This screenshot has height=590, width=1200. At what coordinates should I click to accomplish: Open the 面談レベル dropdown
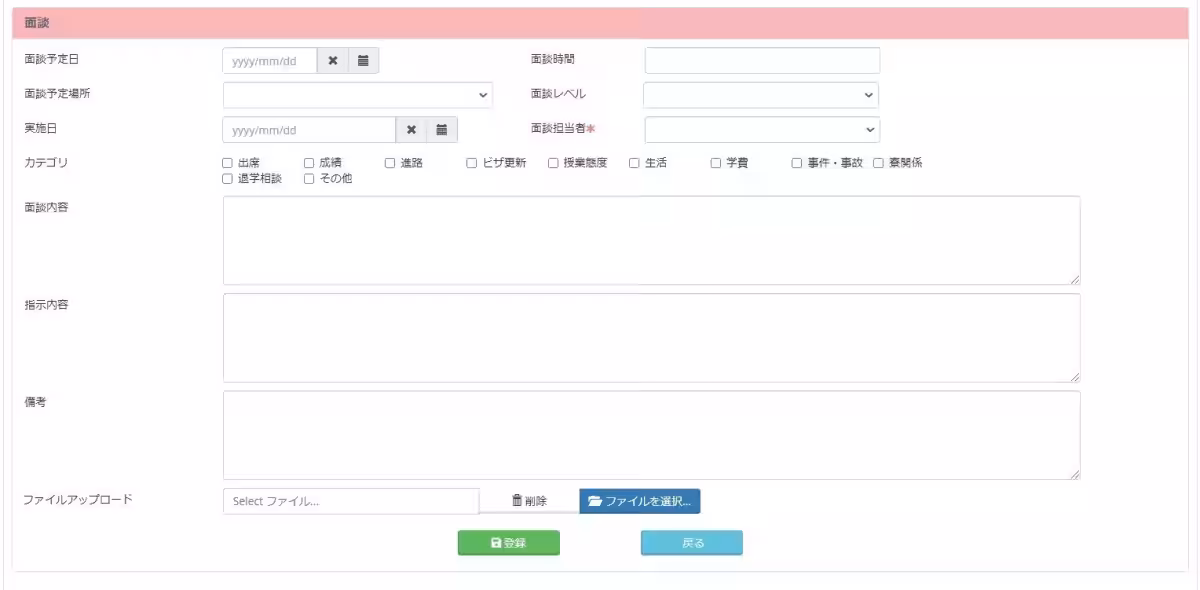click(x=760, y=95)
